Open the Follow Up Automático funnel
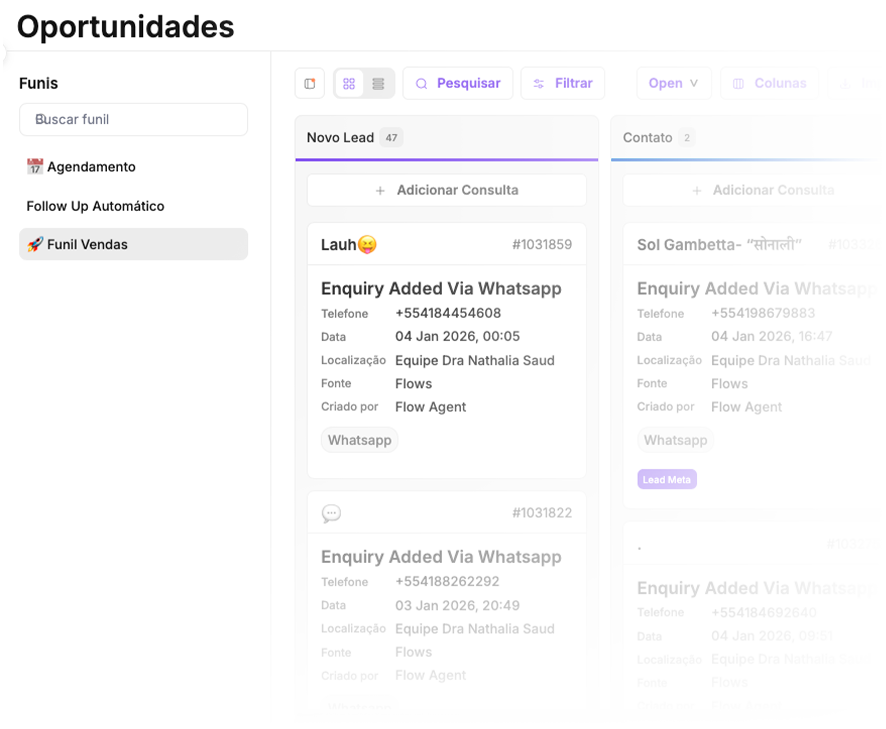The width and height of the screenshot is (886, 729). pyautogui.click(x=95, y=206)
